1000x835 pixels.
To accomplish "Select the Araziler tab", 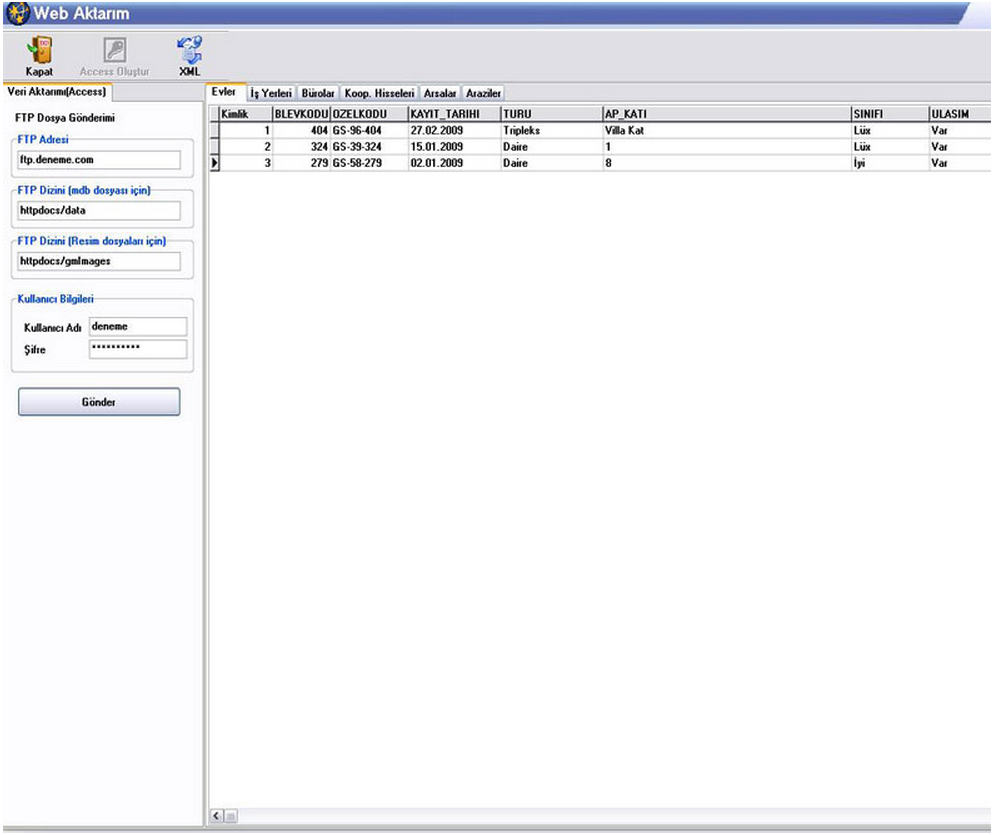I will point(483,93).
